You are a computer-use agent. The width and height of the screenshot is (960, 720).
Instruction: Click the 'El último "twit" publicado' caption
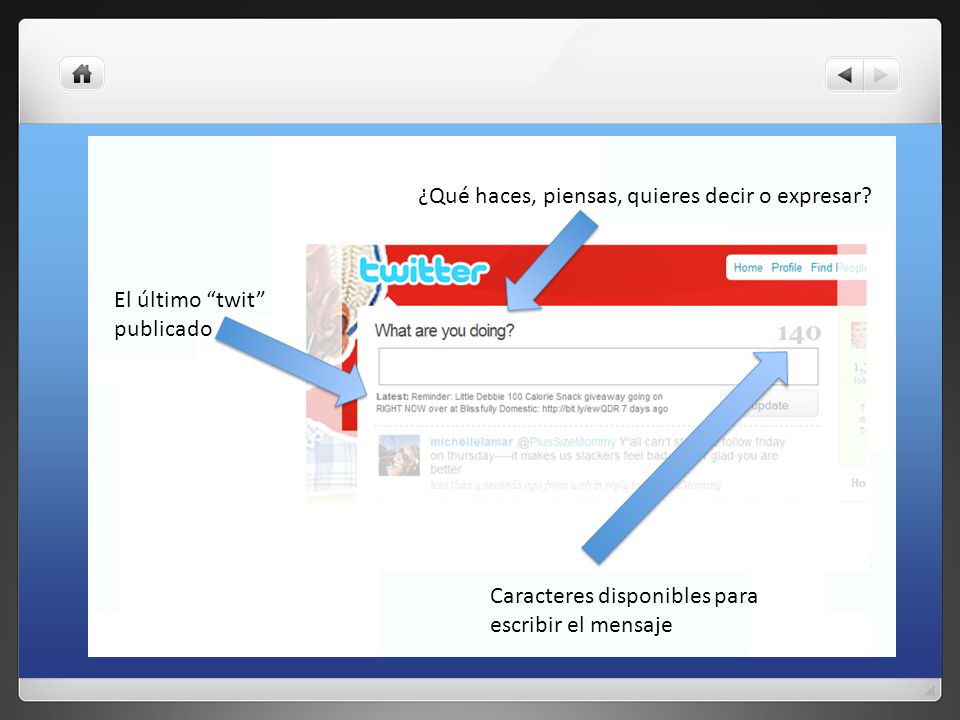click(189, 314)
